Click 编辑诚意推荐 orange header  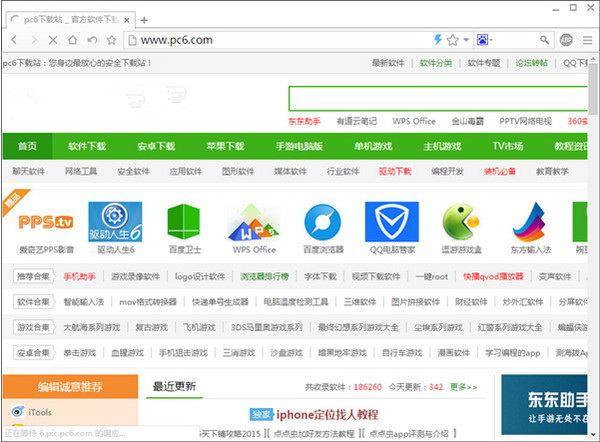70,387
